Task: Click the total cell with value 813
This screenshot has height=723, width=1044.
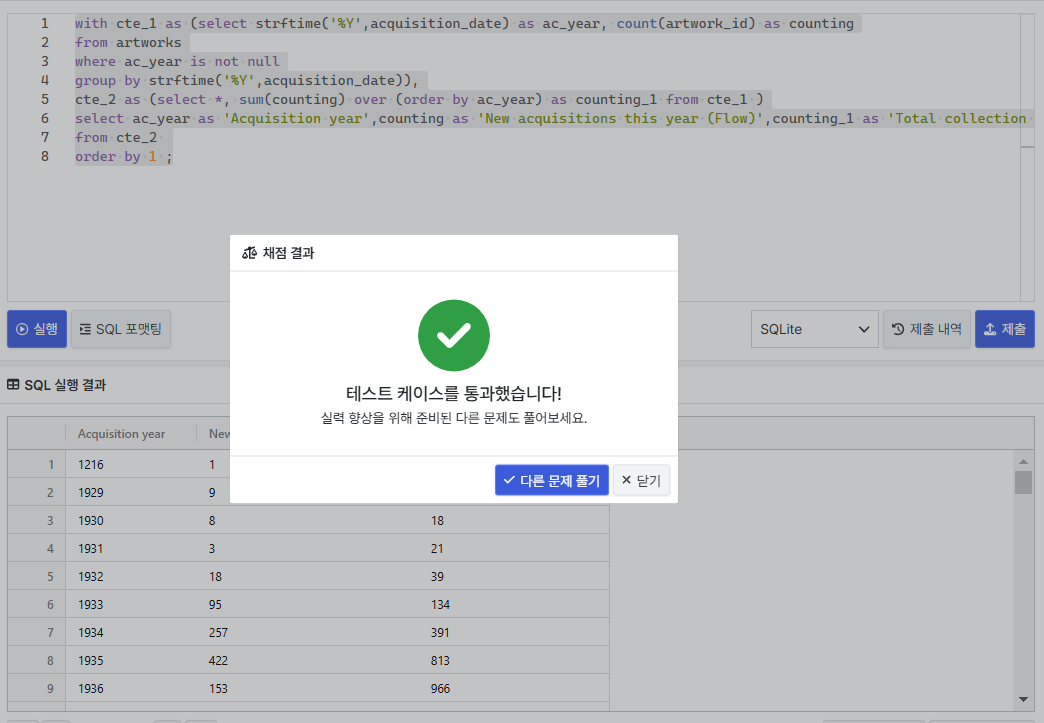Action: tap(514, 660)
